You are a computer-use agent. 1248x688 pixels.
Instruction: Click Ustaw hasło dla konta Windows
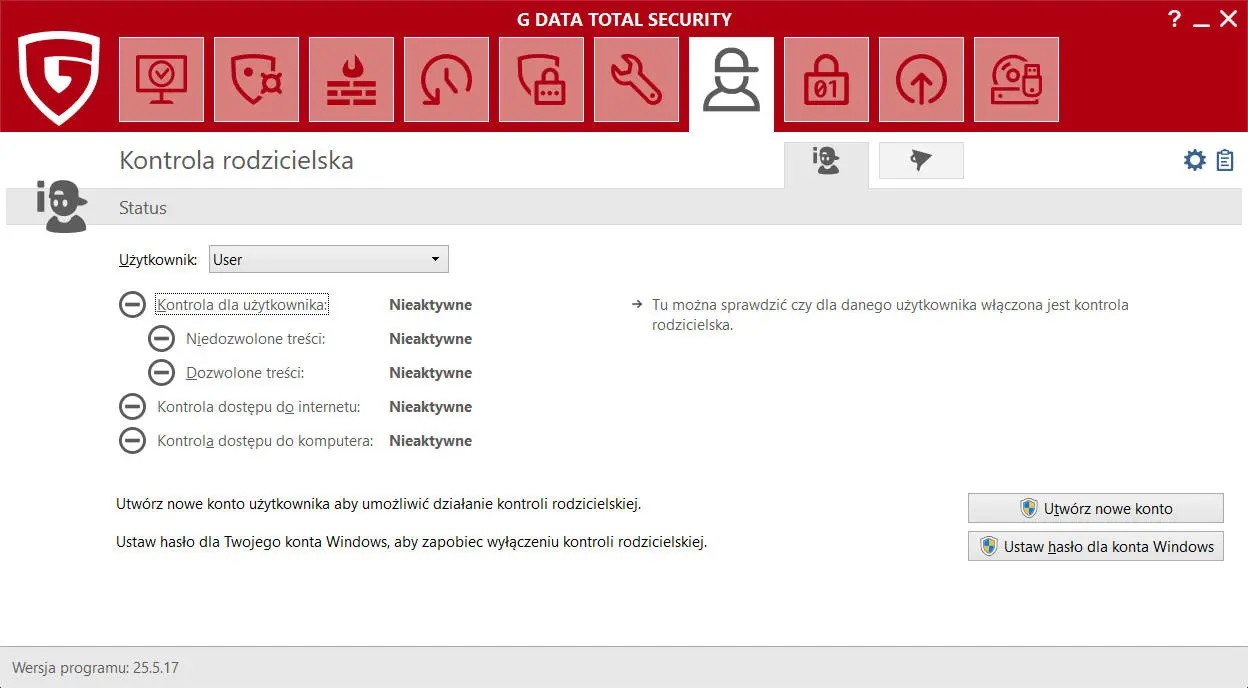1095,546
